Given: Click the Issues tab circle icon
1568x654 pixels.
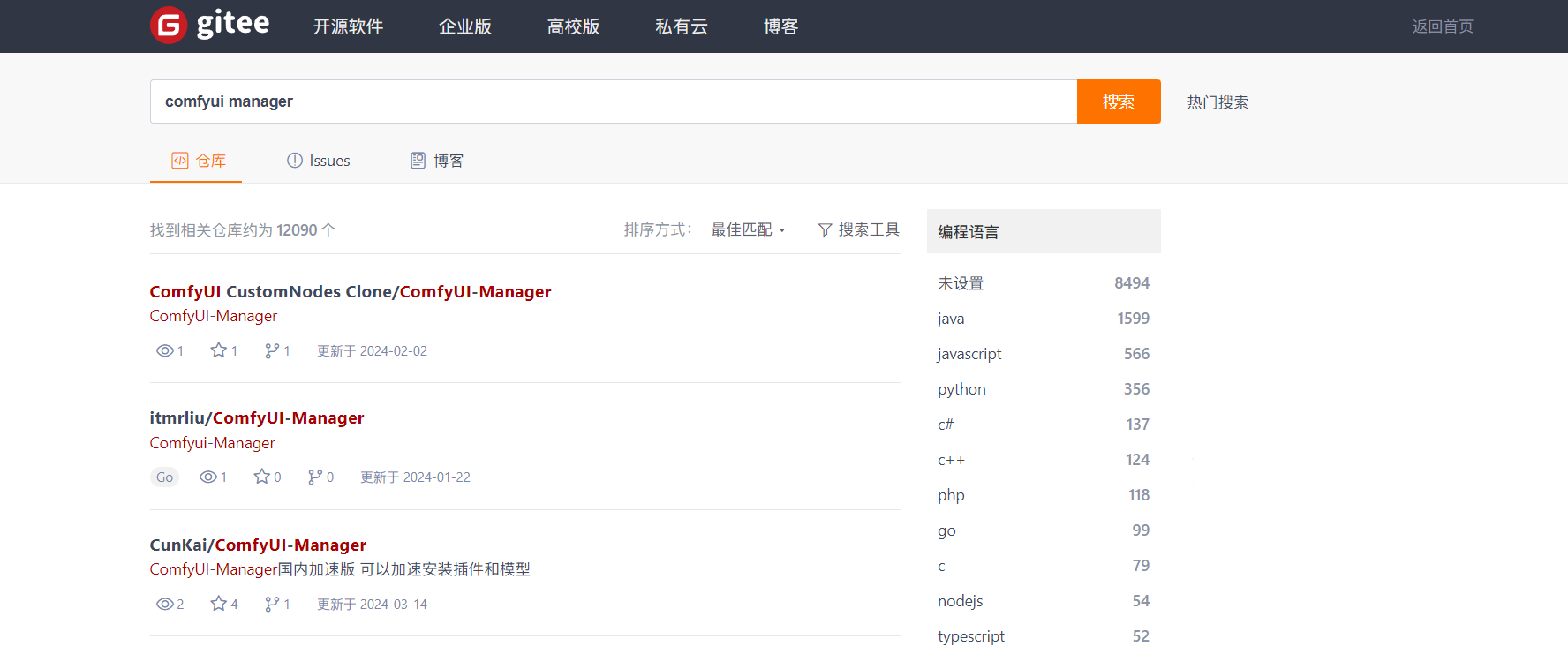Looking at the screenshot, I should tap(295, 161).
